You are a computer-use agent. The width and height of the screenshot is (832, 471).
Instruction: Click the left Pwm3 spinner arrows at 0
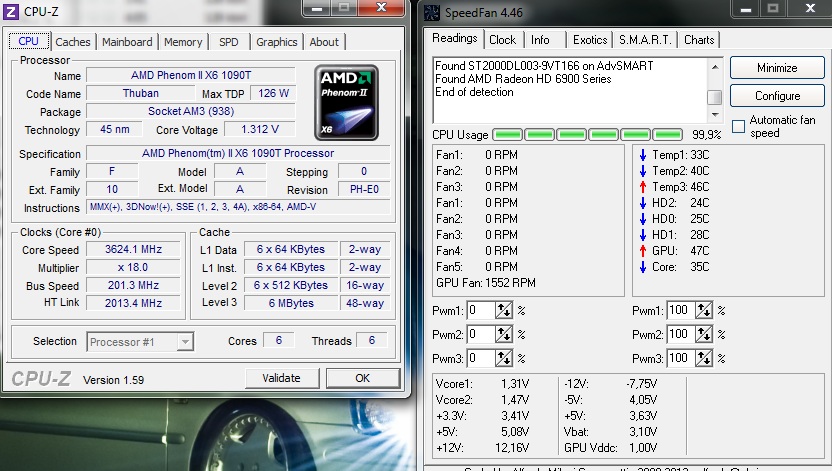point(504,358)
